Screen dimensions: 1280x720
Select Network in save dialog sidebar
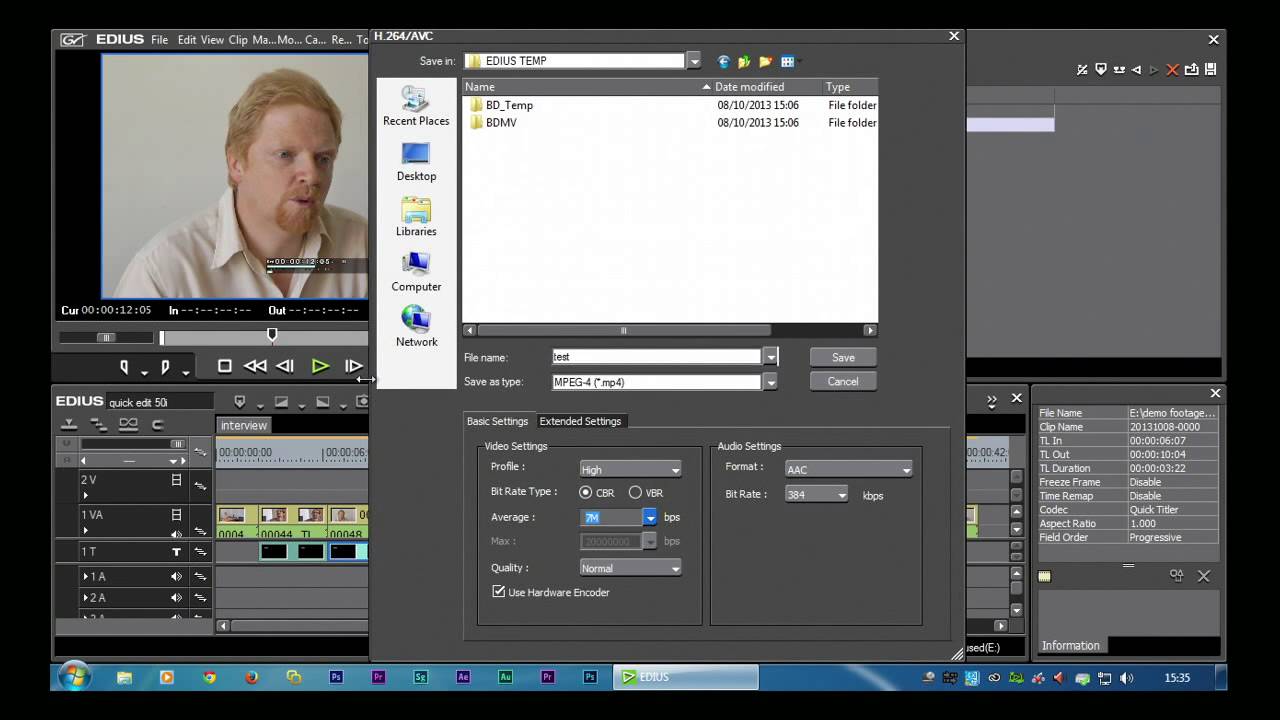pos(416,326)
